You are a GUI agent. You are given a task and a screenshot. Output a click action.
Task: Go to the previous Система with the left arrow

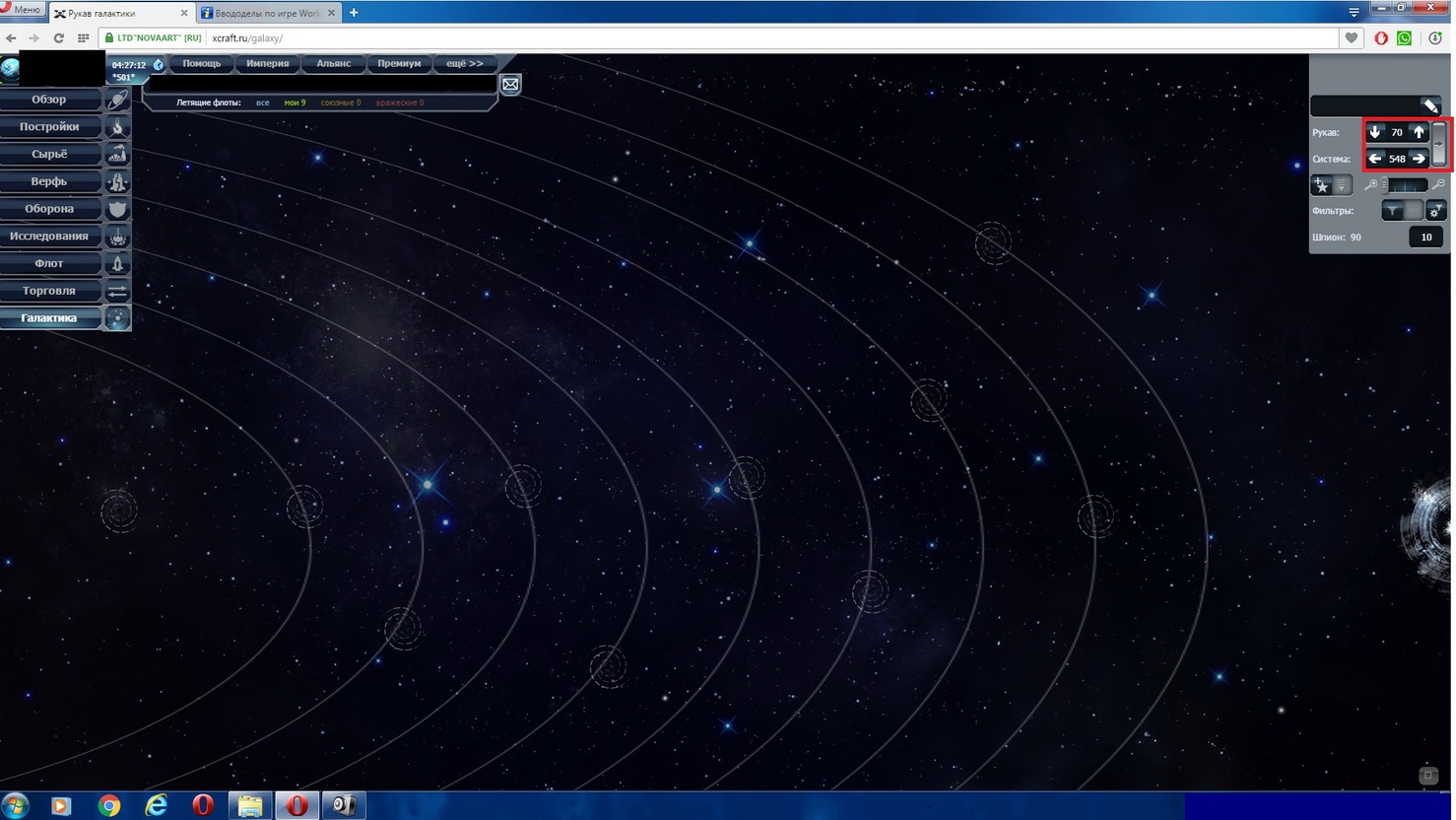click(1375, 159)
